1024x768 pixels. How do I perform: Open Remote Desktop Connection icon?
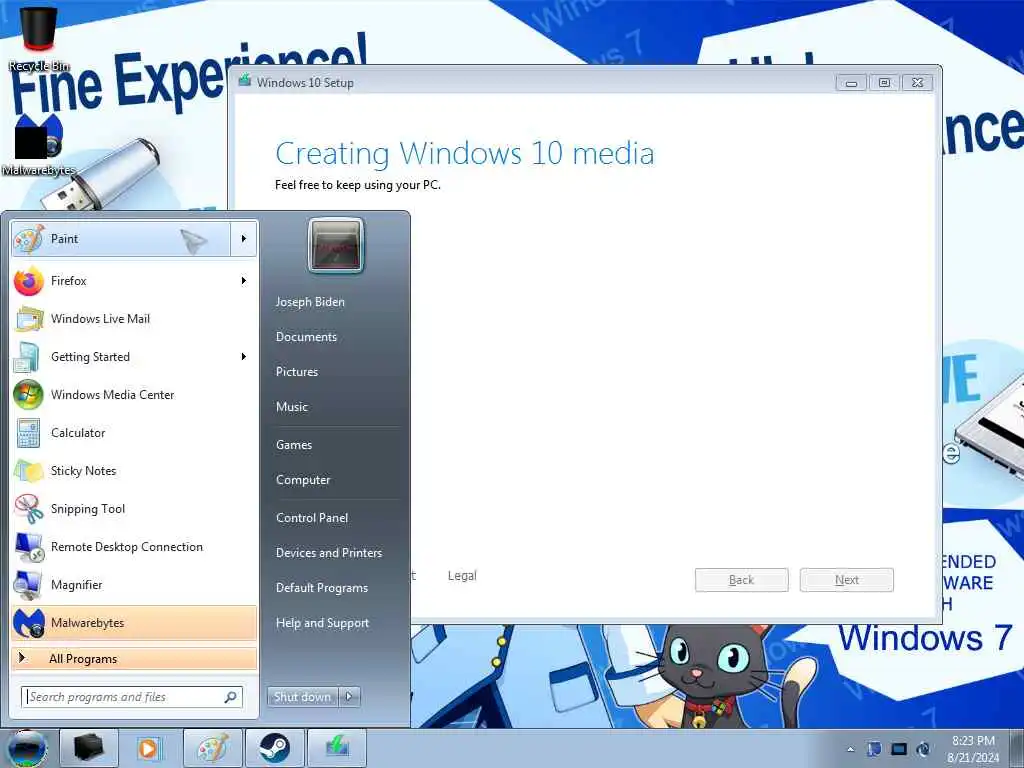pos(29,547)
